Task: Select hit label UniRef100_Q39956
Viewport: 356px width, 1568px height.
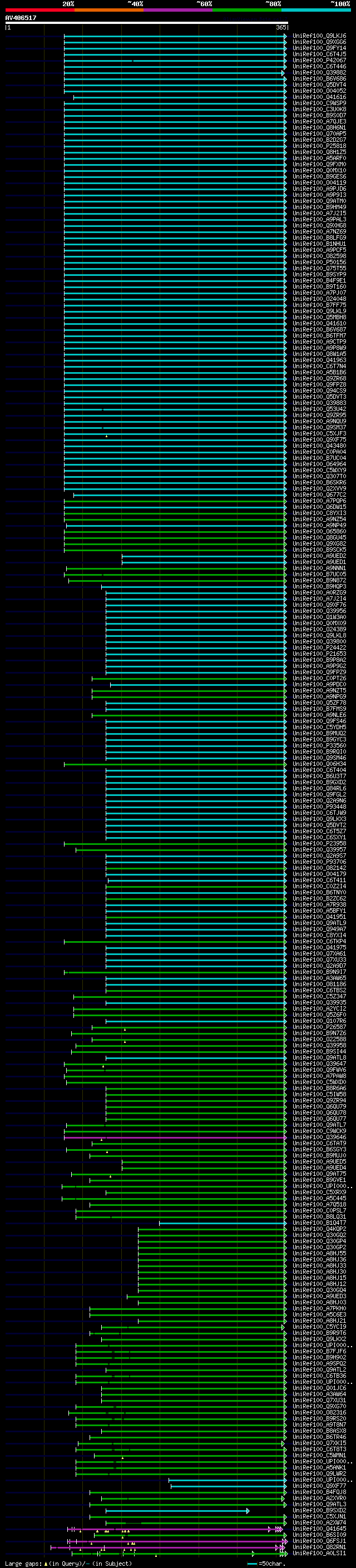Action: pyautogui.click(x=319, y=611)
